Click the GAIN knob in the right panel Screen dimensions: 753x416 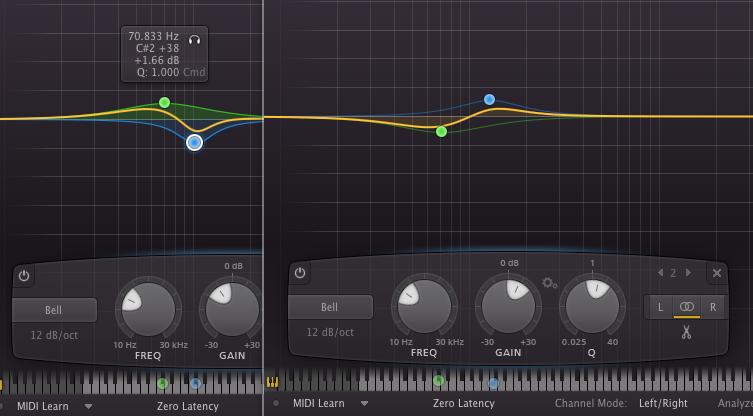(509, 306)
